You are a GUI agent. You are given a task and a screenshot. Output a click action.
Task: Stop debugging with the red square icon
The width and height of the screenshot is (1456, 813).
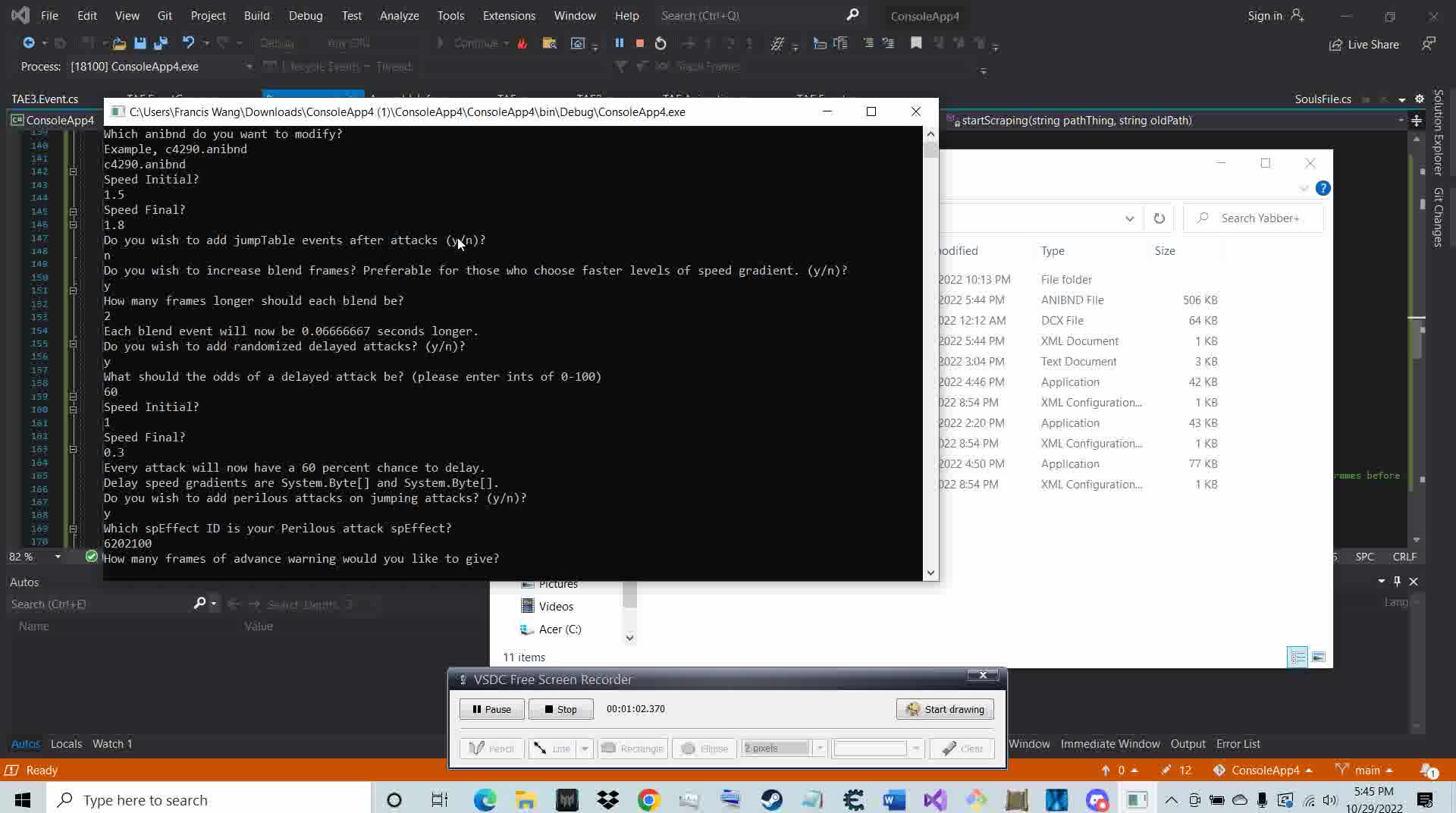(x=639, y=44)
